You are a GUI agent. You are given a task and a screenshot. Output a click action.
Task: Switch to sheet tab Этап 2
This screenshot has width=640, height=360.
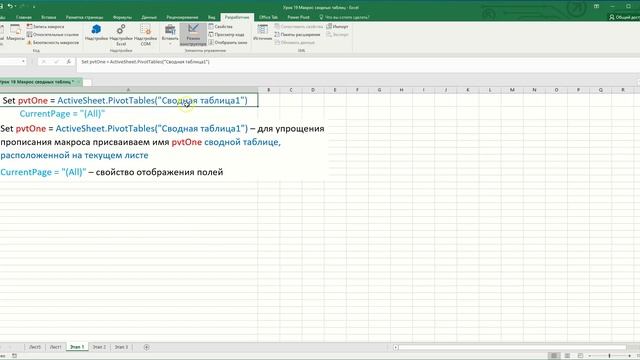pyautogui.click(x=99, y=347)
